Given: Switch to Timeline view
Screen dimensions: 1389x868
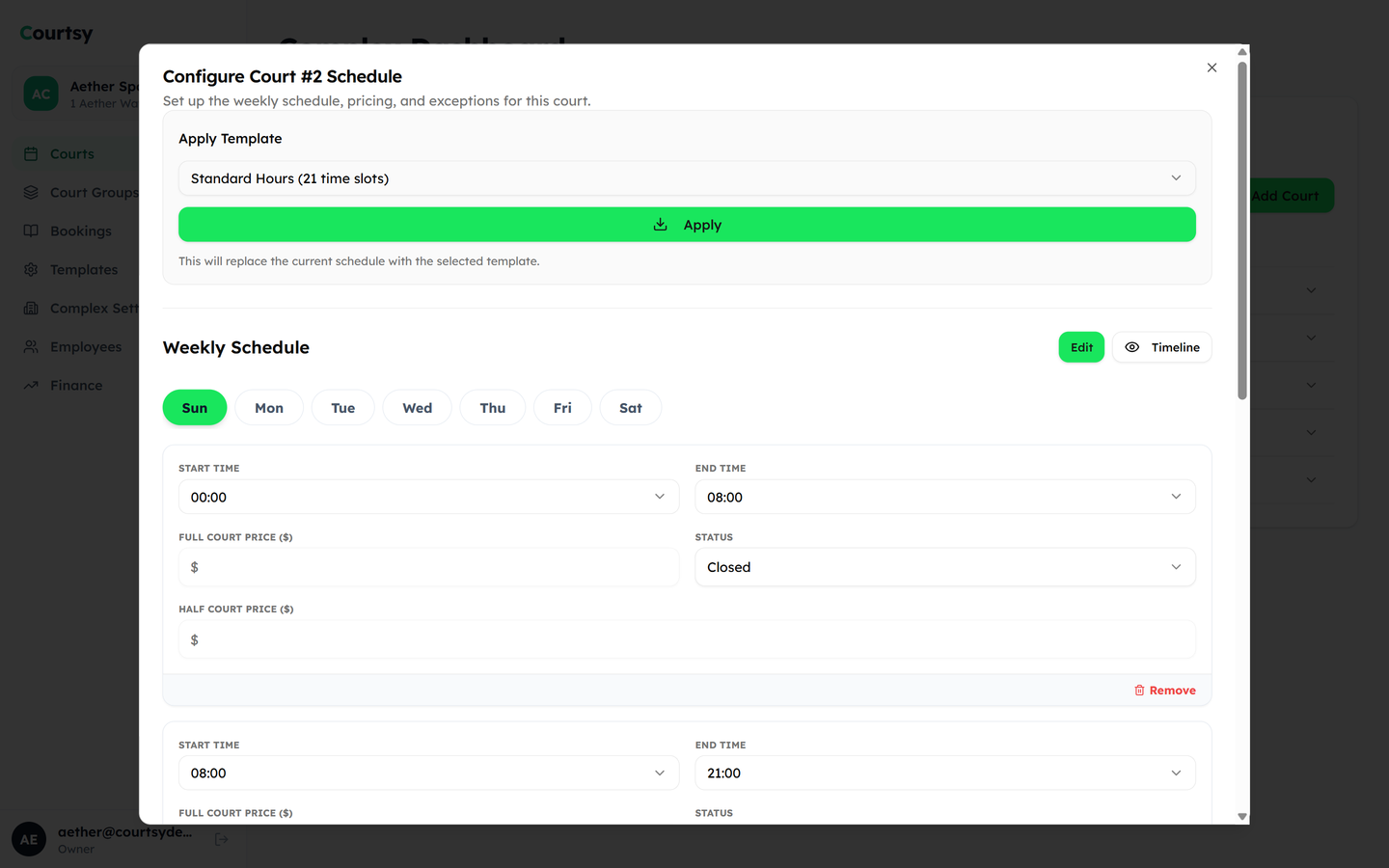Looking at the screenshot, I should (1162, 347).
